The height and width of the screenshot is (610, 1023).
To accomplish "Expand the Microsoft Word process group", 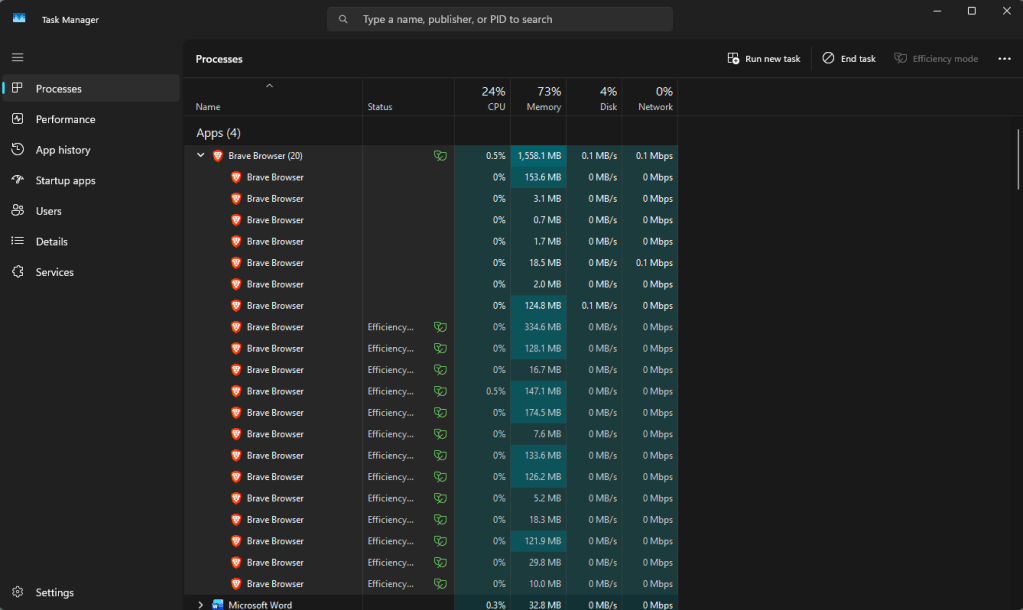I will point(200,605).
